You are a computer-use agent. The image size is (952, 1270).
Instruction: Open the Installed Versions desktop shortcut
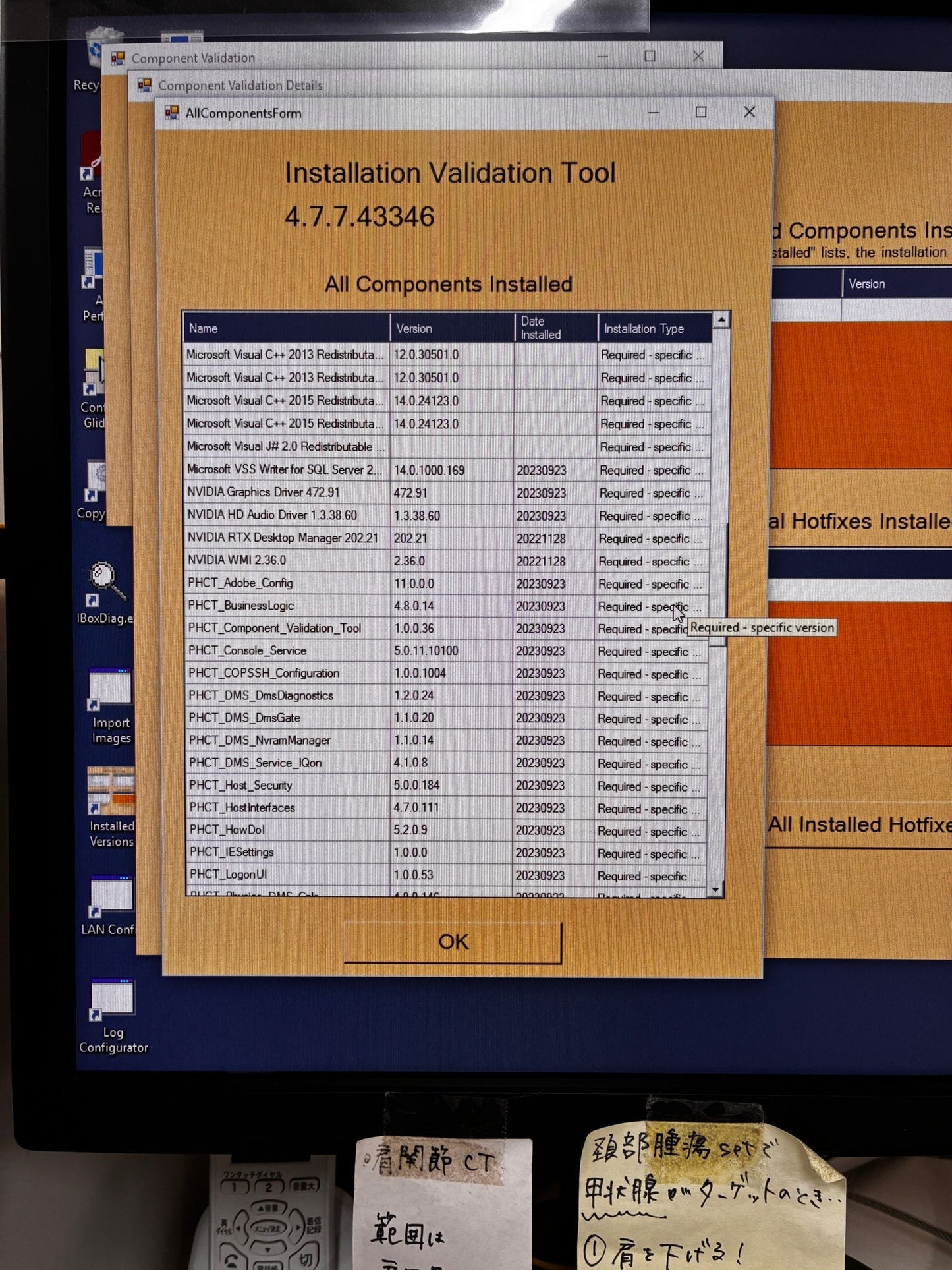pos(111,808)
